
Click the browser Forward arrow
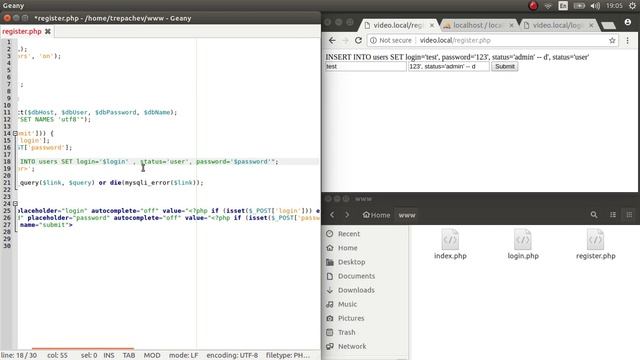coord(345,40)
